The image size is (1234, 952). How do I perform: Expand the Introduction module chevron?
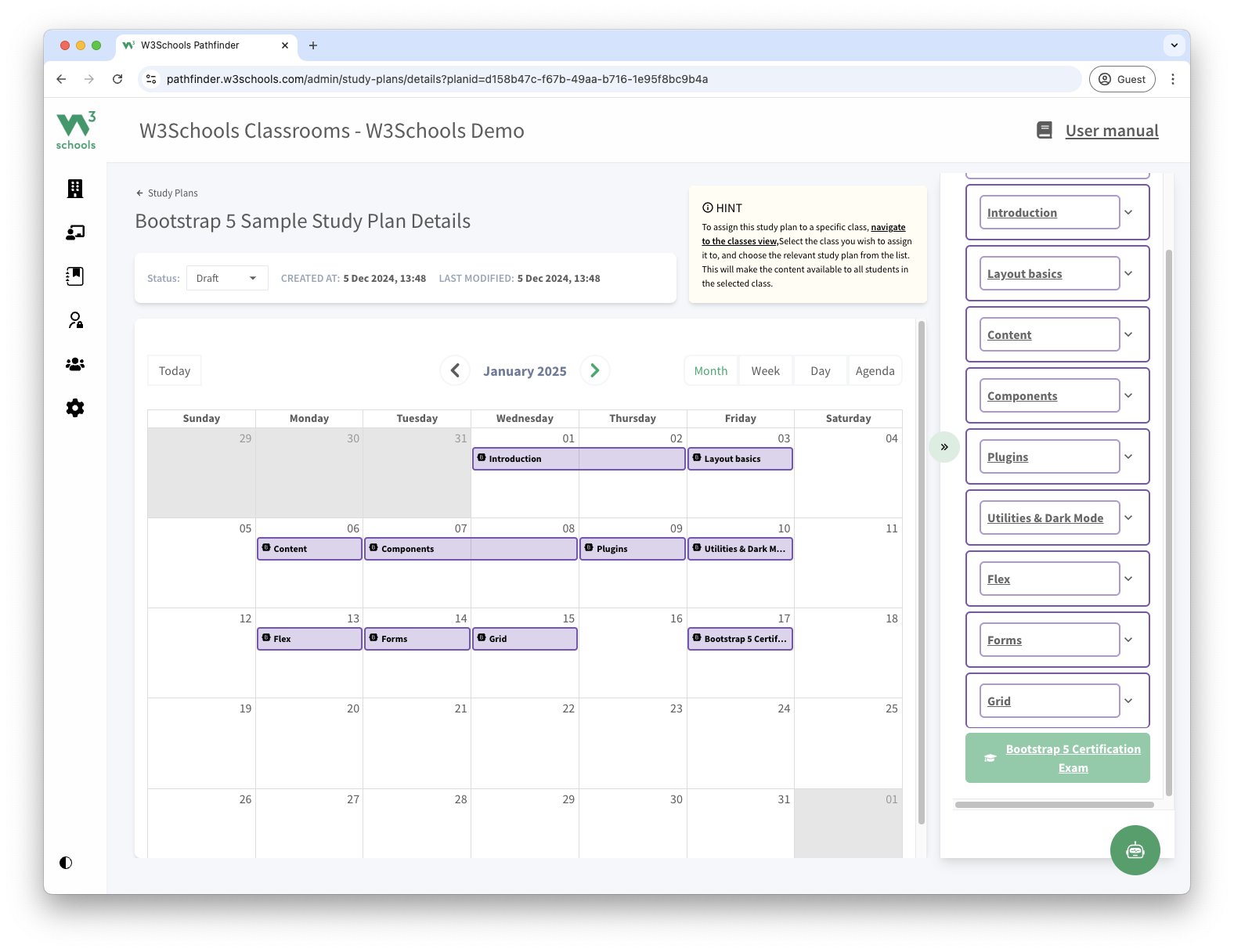point(1128,212)
